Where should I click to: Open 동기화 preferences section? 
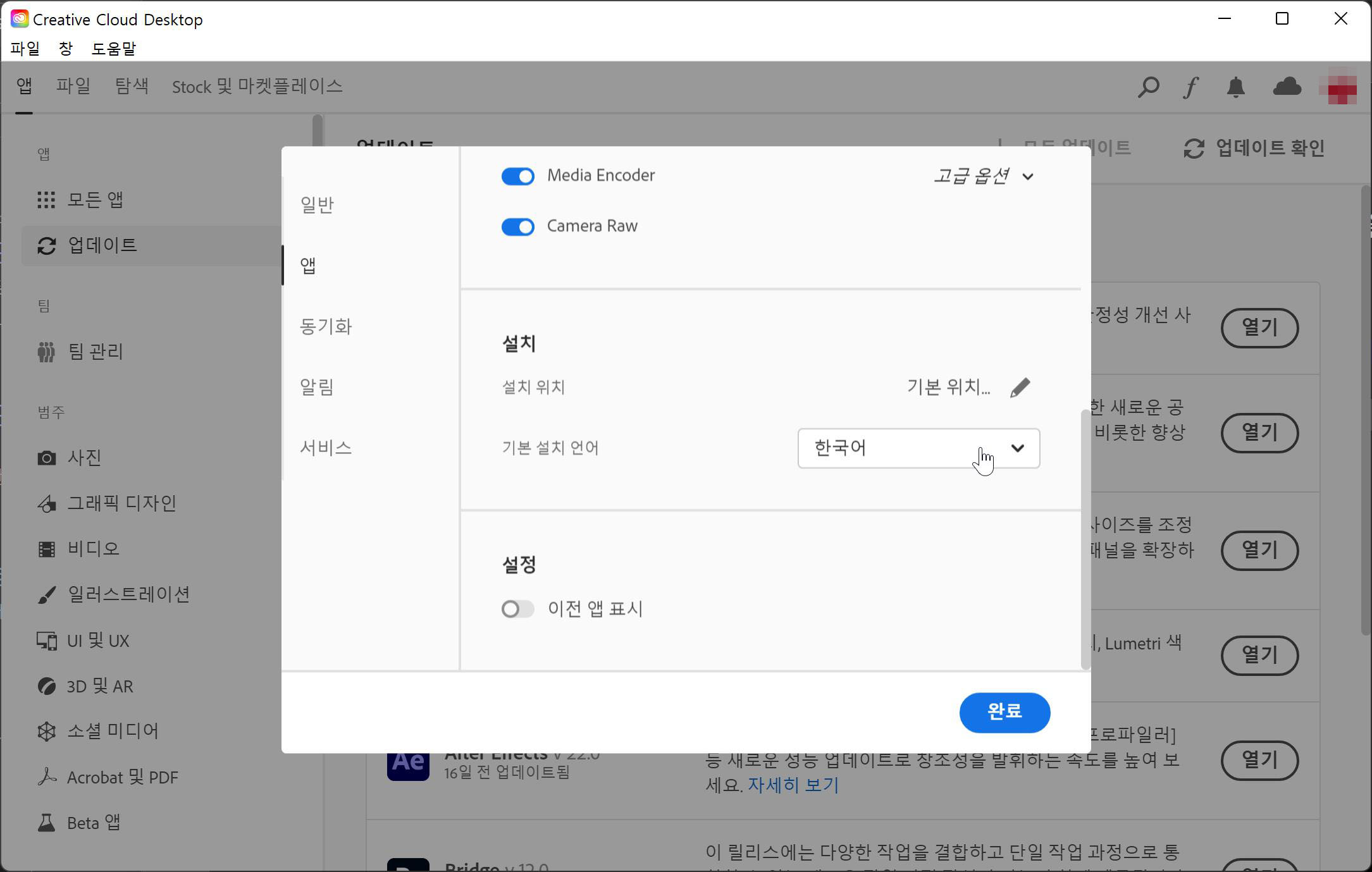(326, 326)
